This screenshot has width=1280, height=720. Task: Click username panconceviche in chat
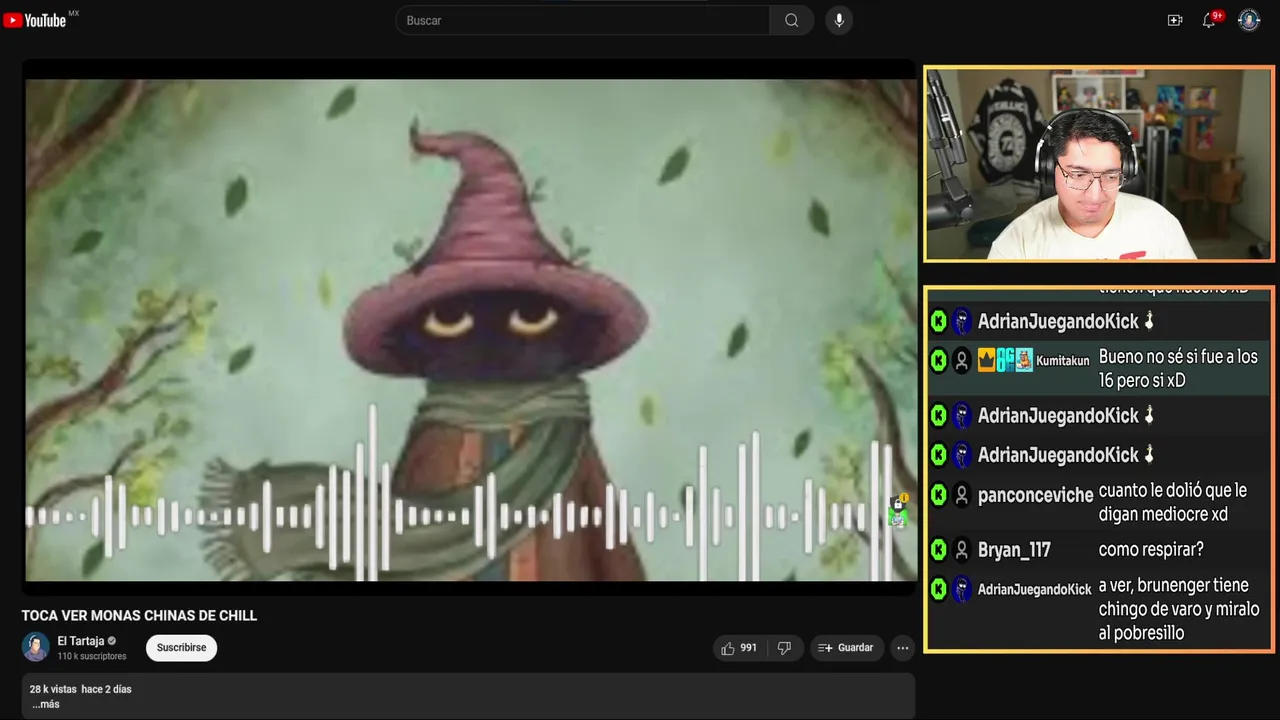point(1035,495)
